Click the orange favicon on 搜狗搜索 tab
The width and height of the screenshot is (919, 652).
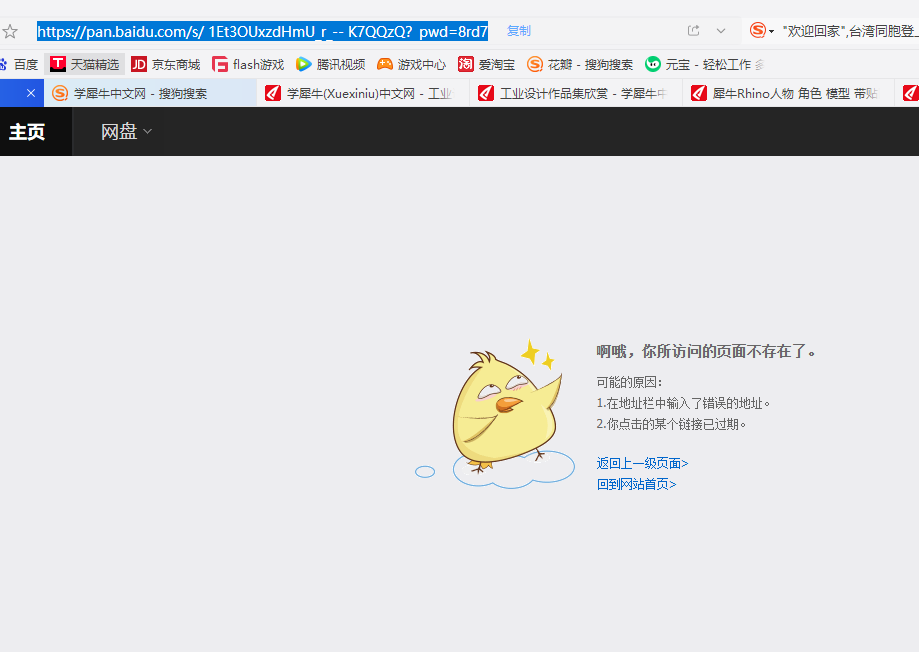pyautogui.click(x=60, y=93)
